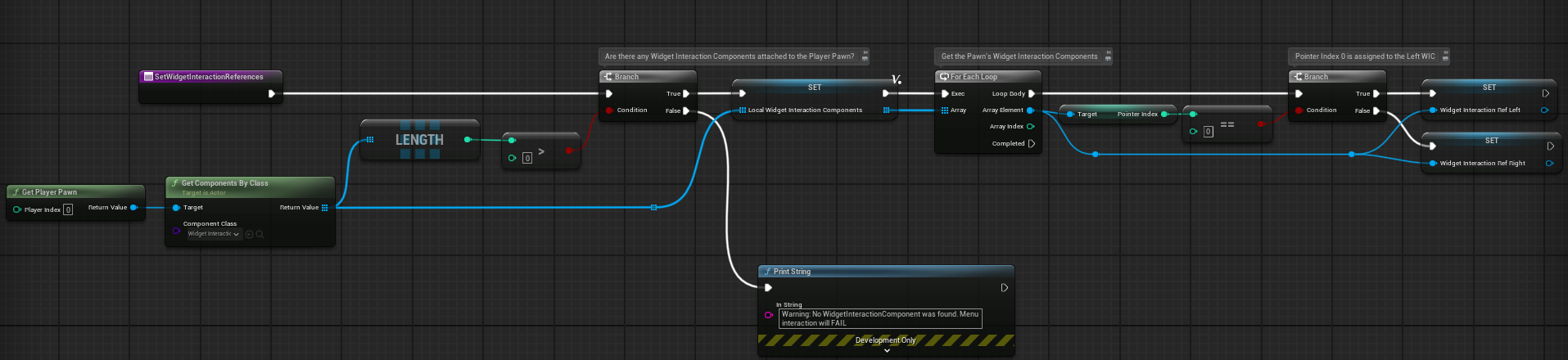Viewport: 1568px width, 360px height.
Task: Click 'Pointer Index 0 is assigned to the Left WIC' comment
Action: (1365, 56)
